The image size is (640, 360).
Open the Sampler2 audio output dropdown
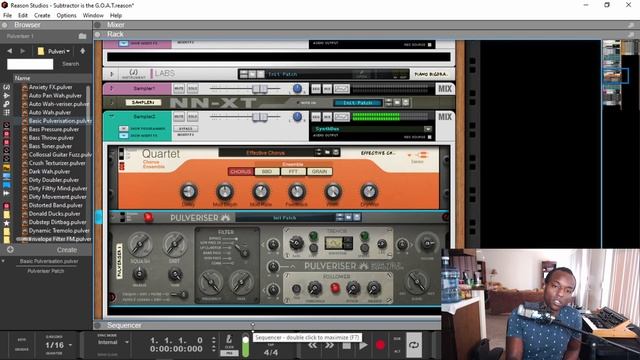(x=427, y=129)
